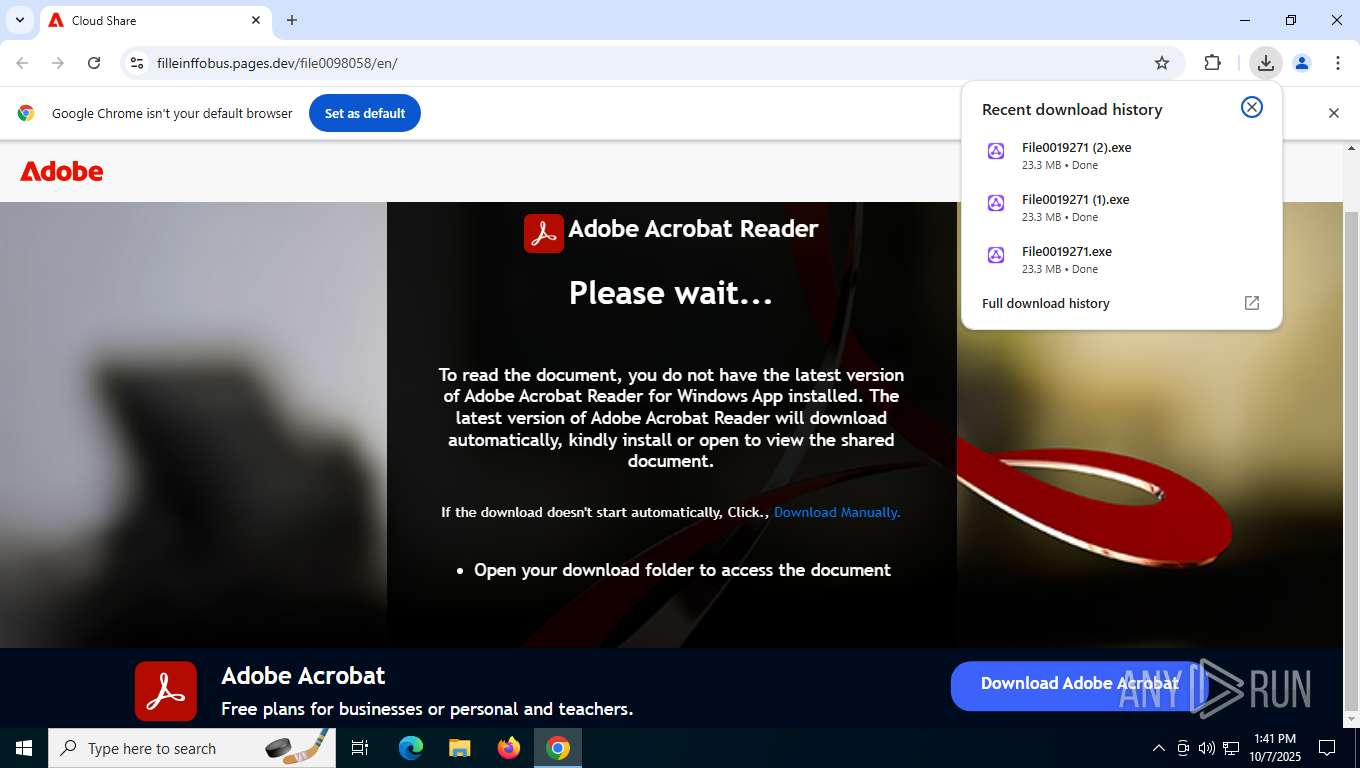Select the Cloud Share tab
This screenshot has width=1360, height=768.
click(x=155, y=20)
